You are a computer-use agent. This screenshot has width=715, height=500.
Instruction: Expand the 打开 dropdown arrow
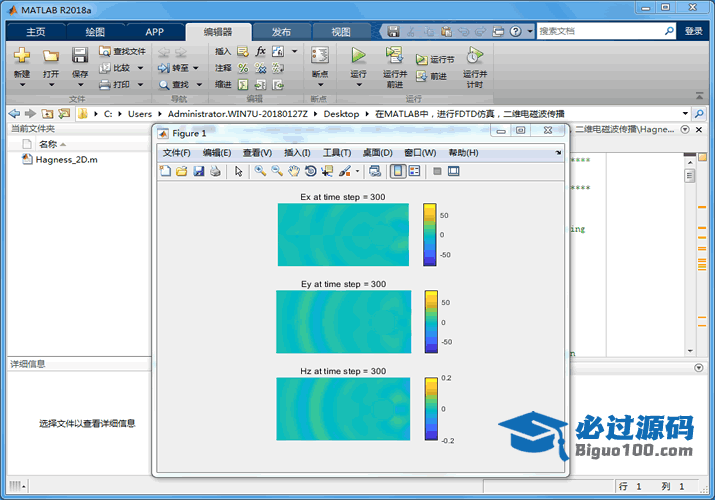coord(51,85)
